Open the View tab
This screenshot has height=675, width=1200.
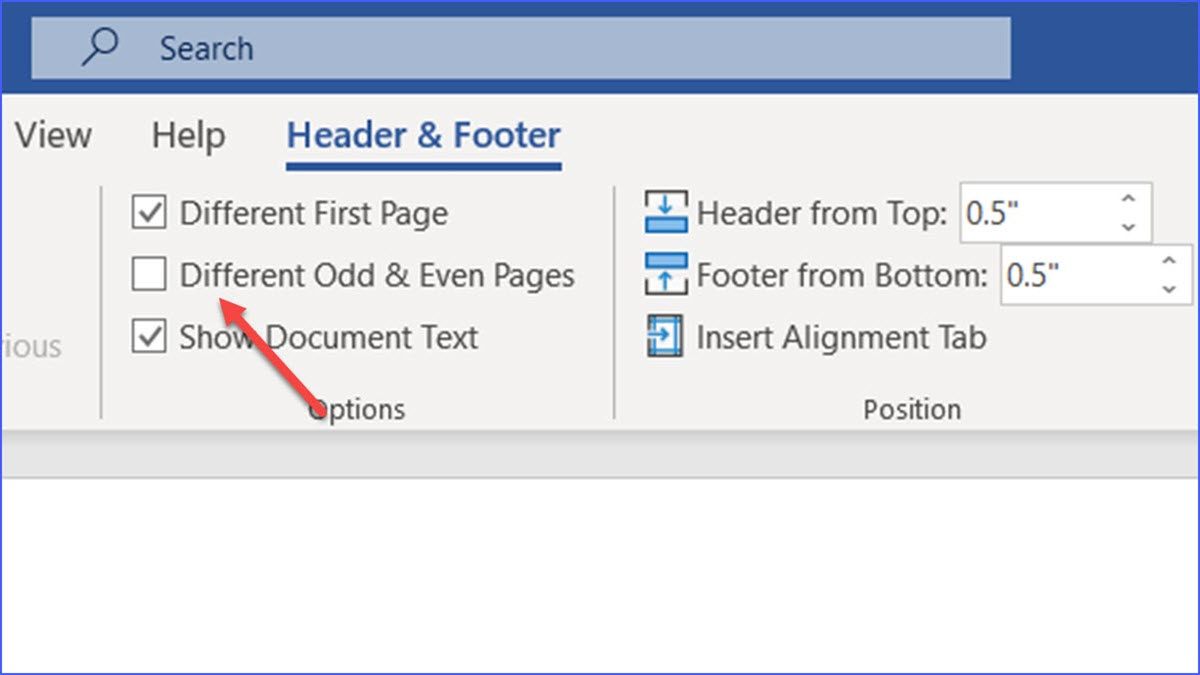(53, 135)
